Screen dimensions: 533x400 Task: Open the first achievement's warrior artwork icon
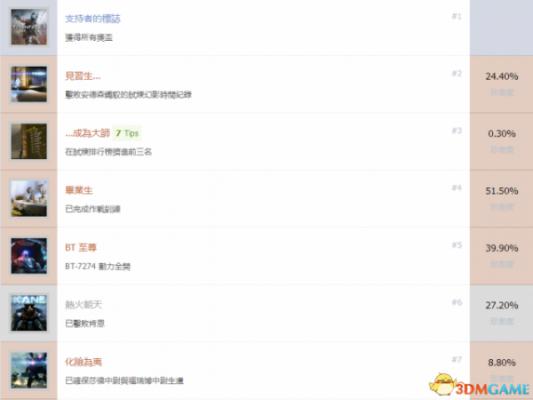point(29,27)
